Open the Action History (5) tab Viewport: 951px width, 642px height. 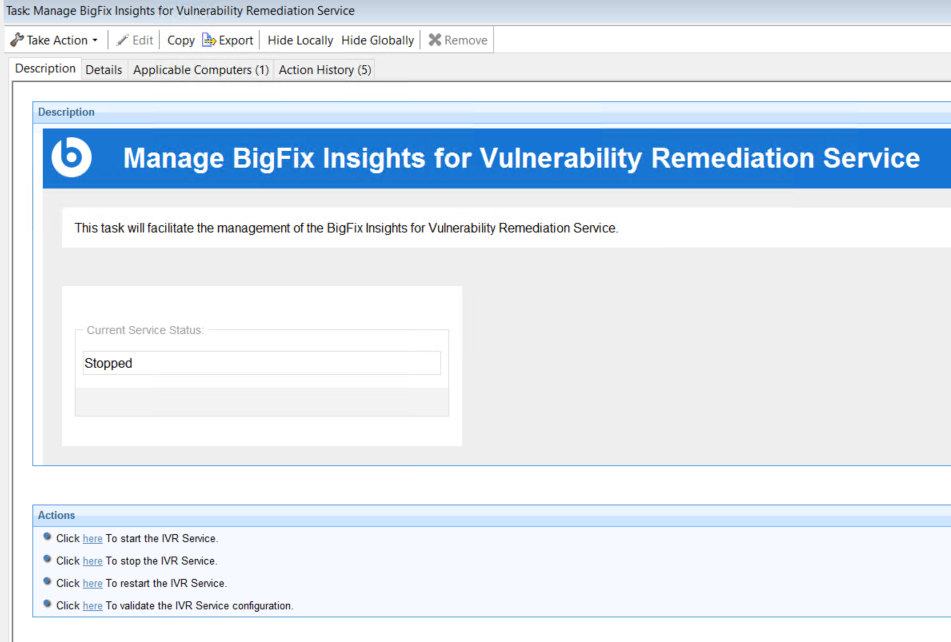coord(325,70)
